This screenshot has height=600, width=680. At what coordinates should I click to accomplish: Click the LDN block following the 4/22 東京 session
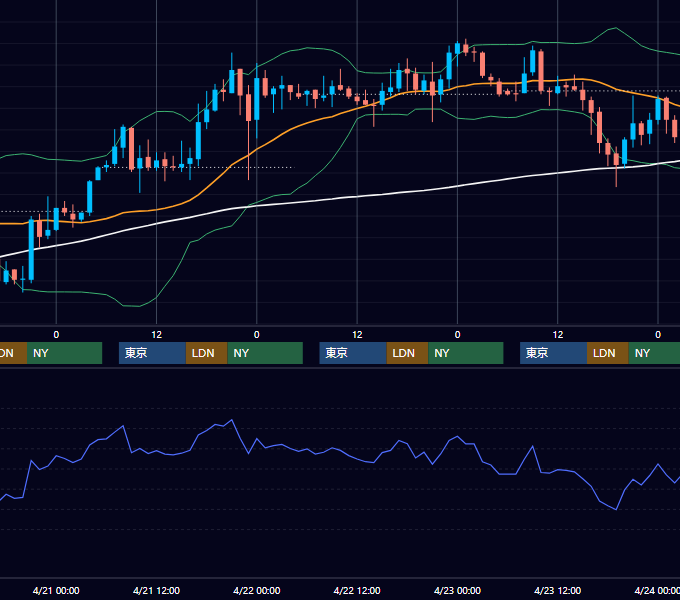(407, 353)
